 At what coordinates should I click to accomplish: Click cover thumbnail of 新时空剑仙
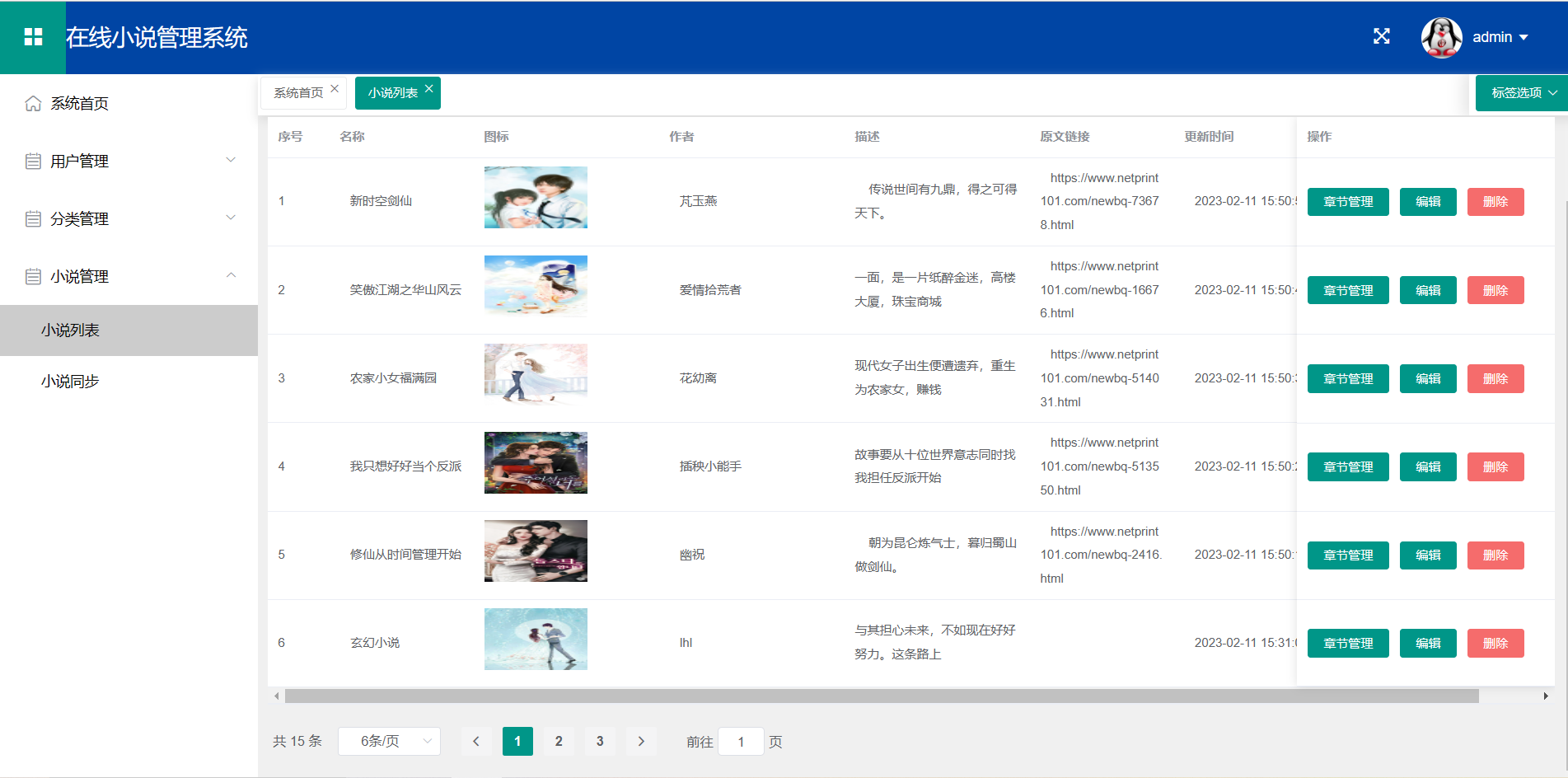click(536, 198)
